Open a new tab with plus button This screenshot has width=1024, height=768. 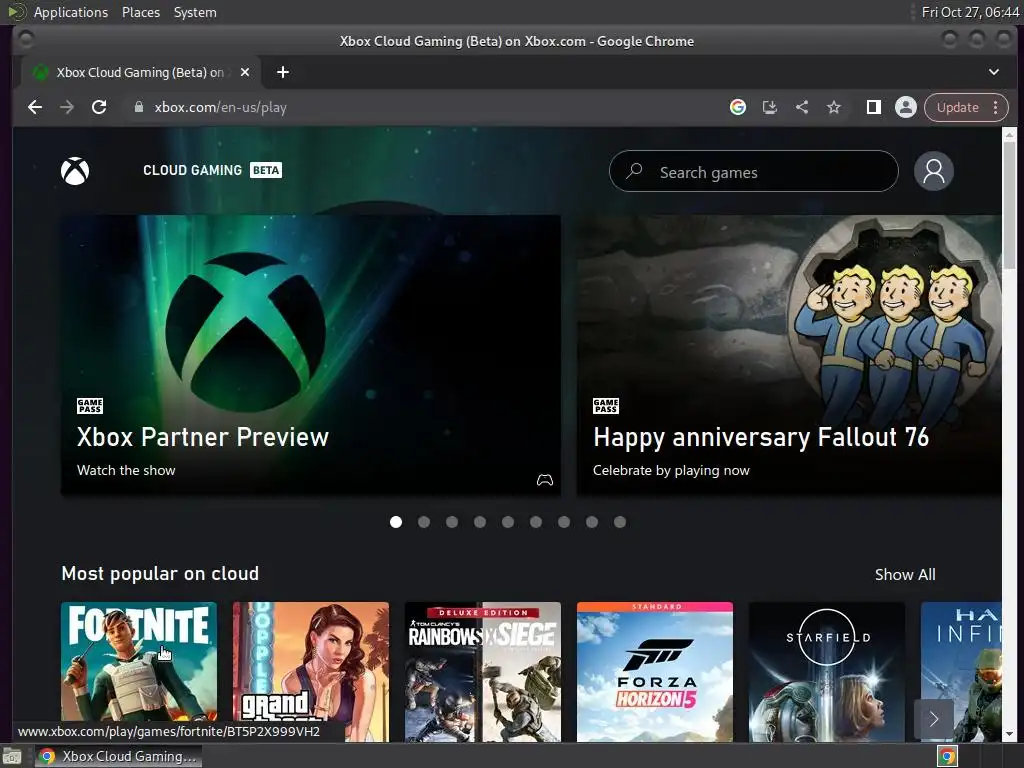(283, 72)
